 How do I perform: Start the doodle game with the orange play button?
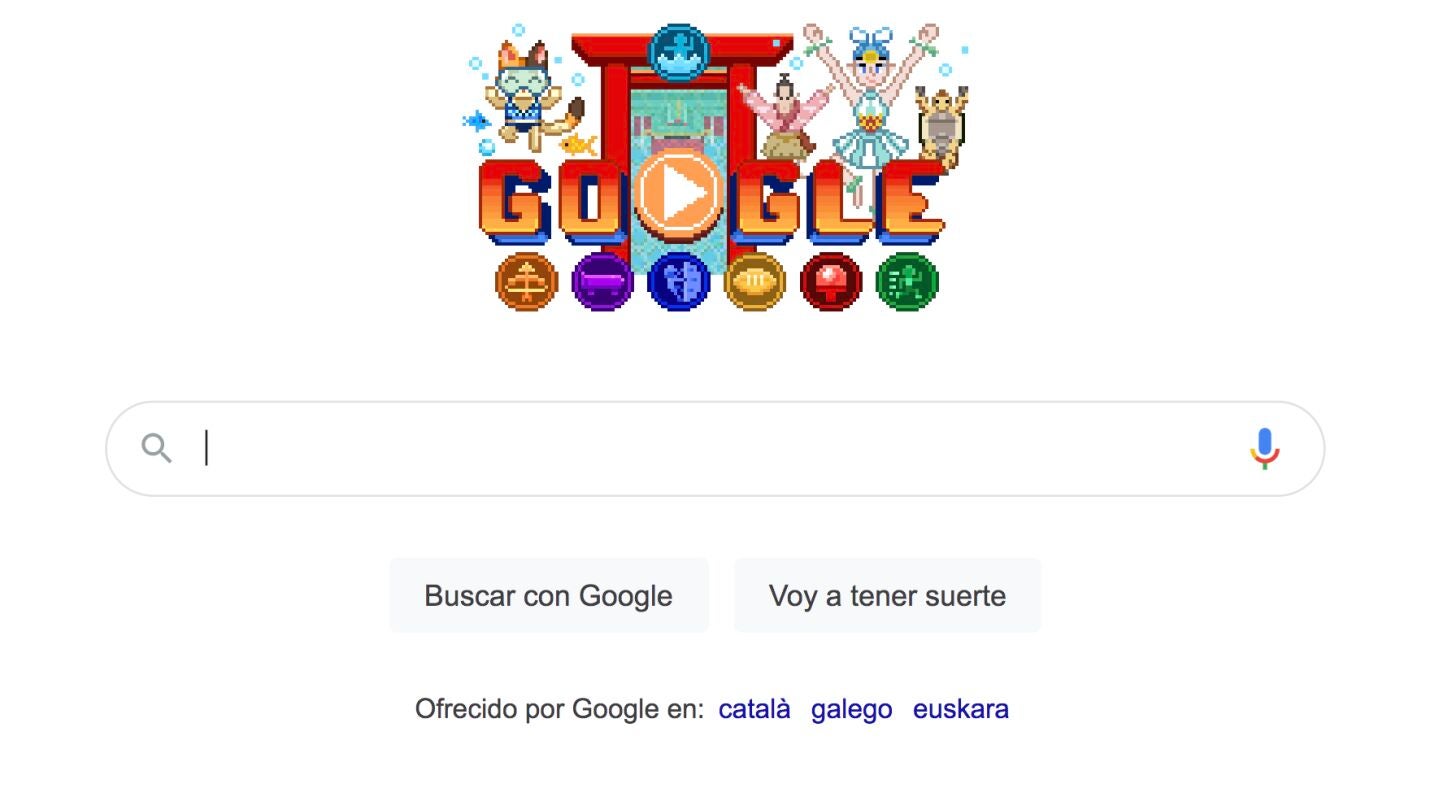point(678,194)
